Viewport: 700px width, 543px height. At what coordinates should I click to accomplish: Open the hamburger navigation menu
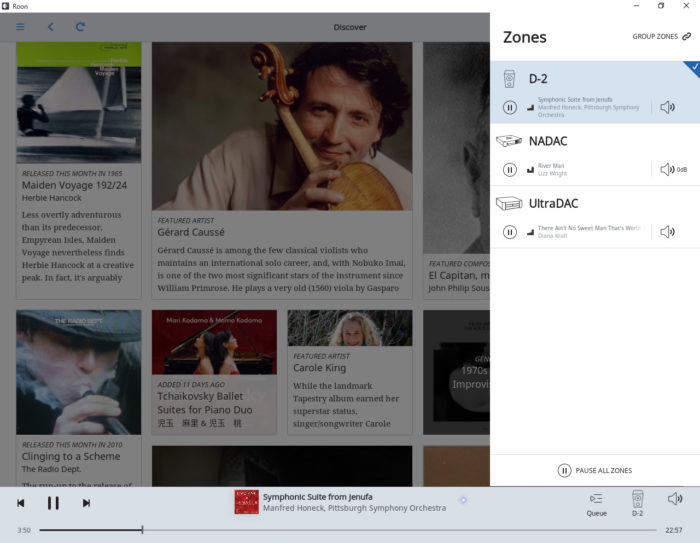[20, 27]
